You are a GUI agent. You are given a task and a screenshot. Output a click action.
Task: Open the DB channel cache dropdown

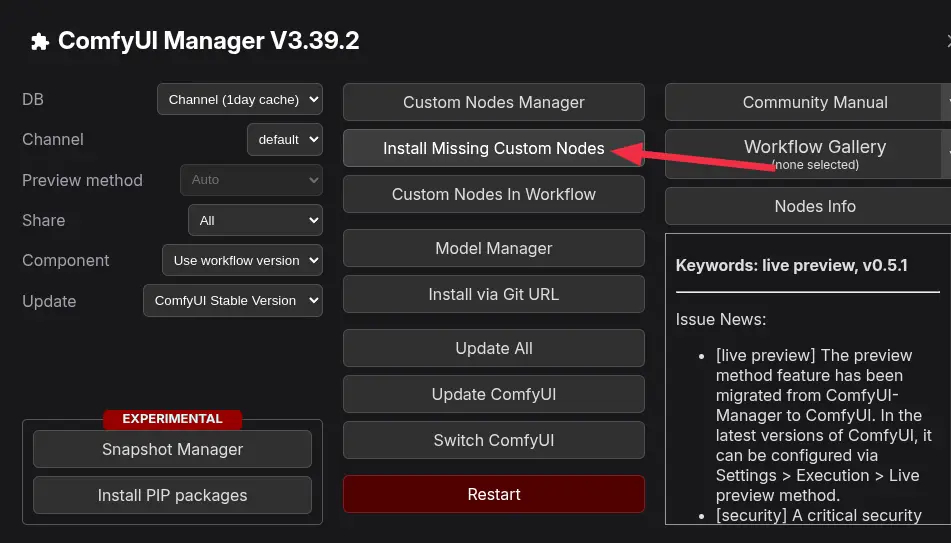click(x=240, y=99)
